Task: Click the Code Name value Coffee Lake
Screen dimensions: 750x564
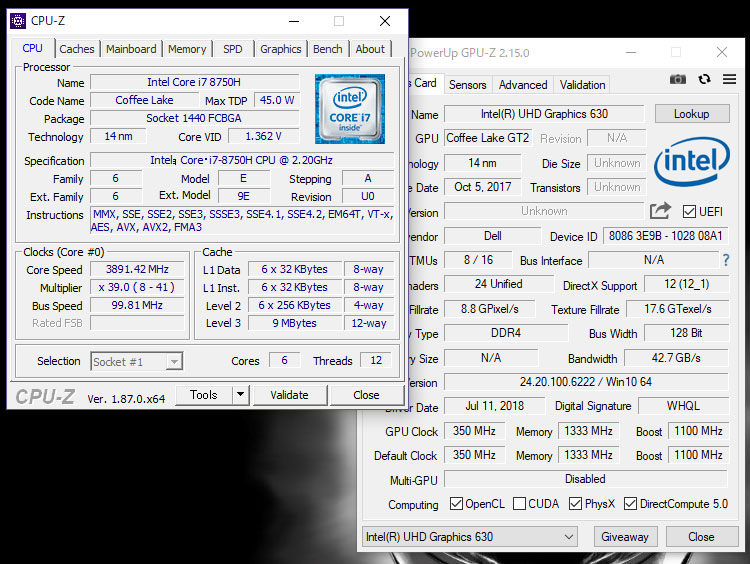Action: click(144, 100)
